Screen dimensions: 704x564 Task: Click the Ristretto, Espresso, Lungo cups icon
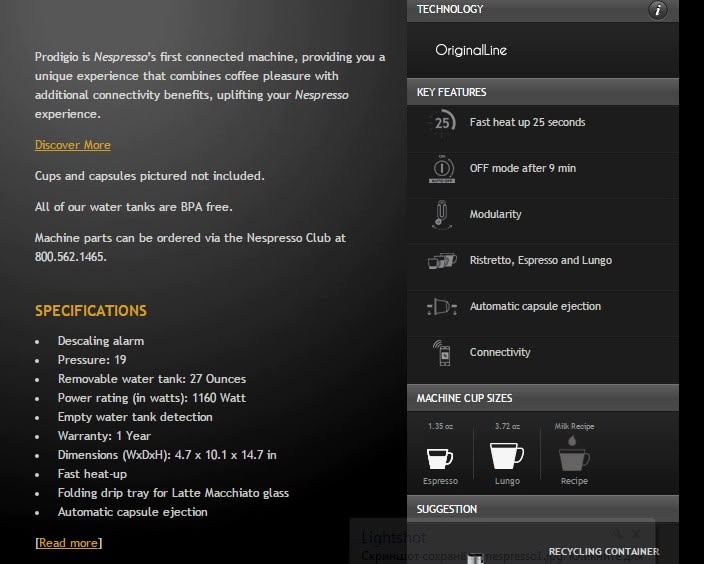click(x=442, y=260)
